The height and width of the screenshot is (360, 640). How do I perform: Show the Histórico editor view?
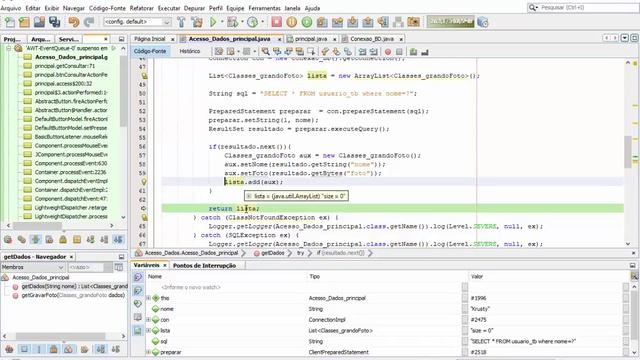[x=190, y=51]
